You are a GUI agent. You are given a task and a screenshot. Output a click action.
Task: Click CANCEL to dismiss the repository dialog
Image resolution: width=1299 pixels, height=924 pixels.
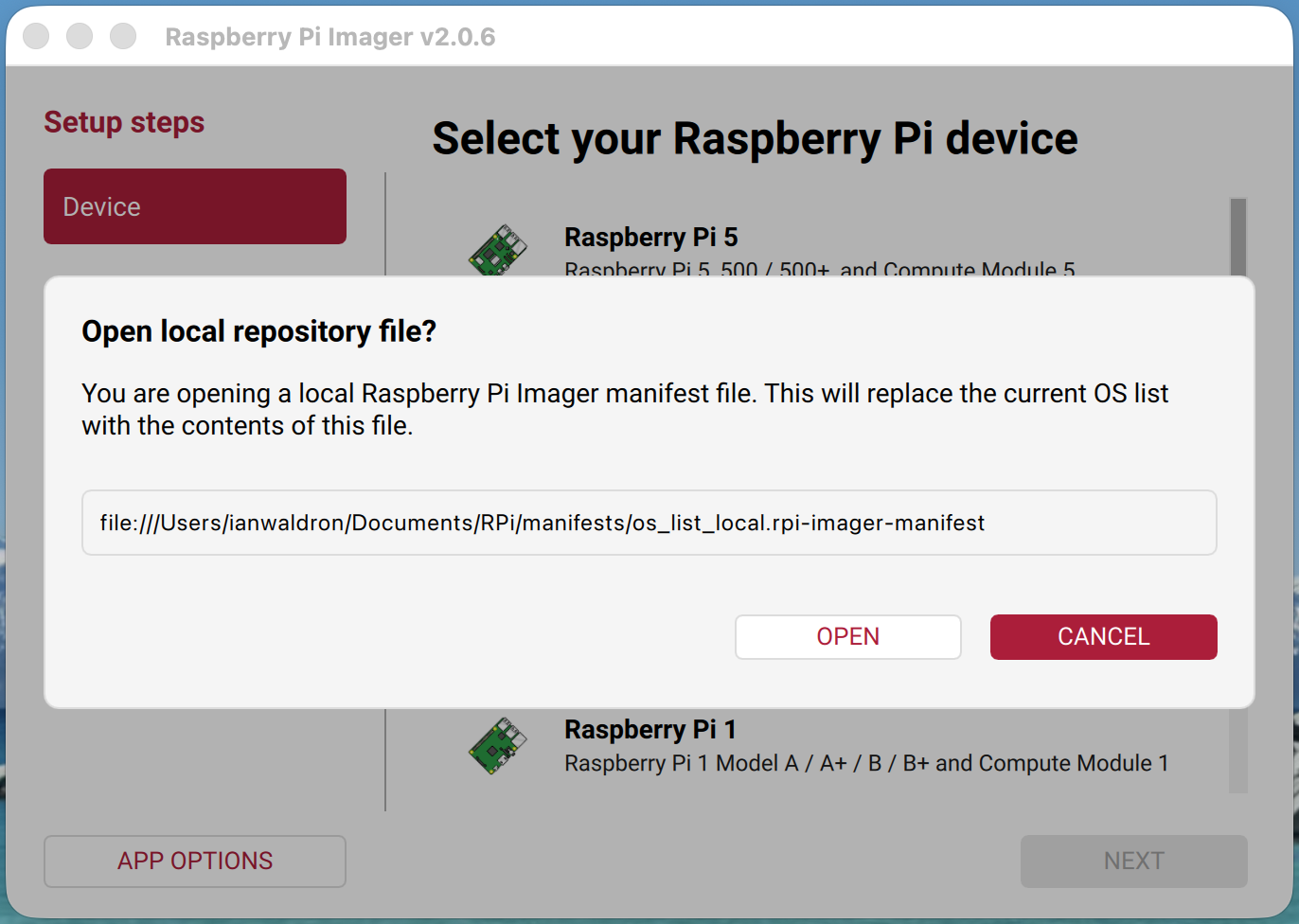[x=1103, y=636]
